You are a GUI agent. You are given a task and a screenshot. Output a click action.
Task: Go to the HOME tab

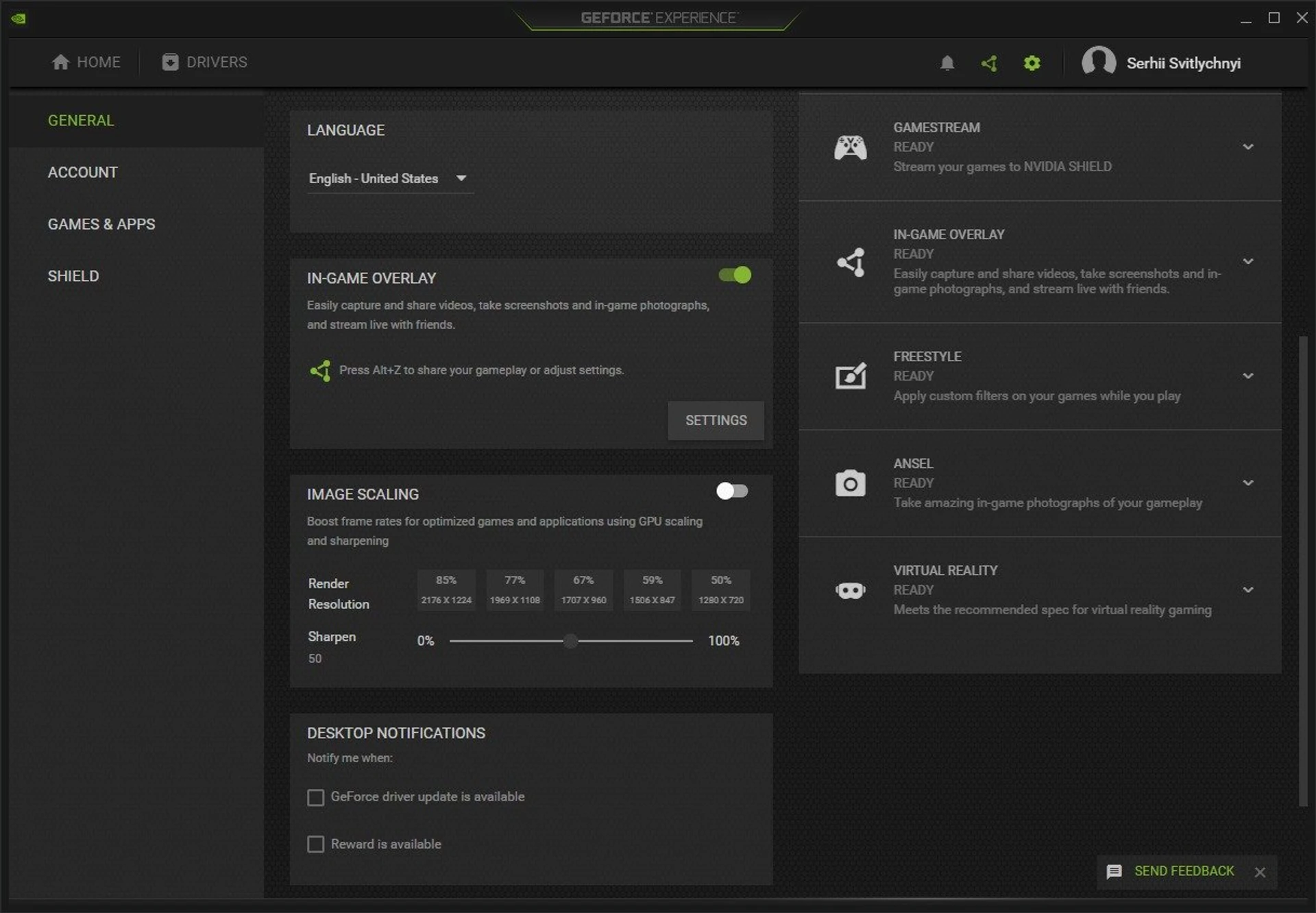(86, 62)
